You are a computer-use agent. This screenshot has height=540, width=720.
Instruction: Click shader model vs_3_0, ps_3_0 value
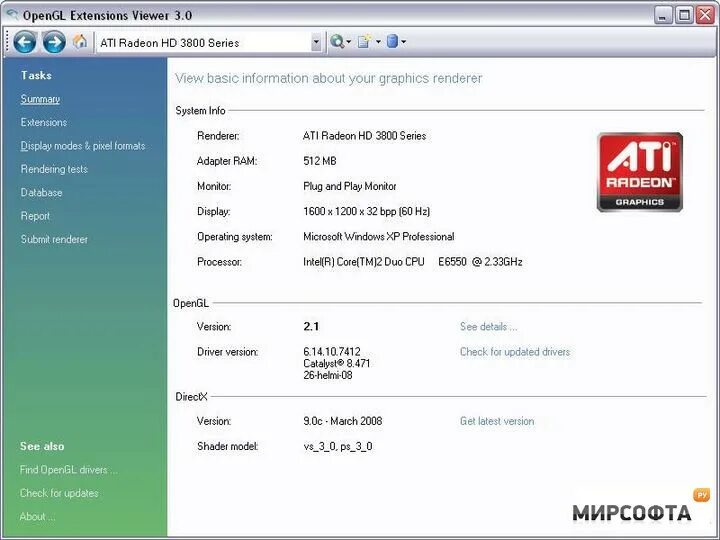point(338,446)
